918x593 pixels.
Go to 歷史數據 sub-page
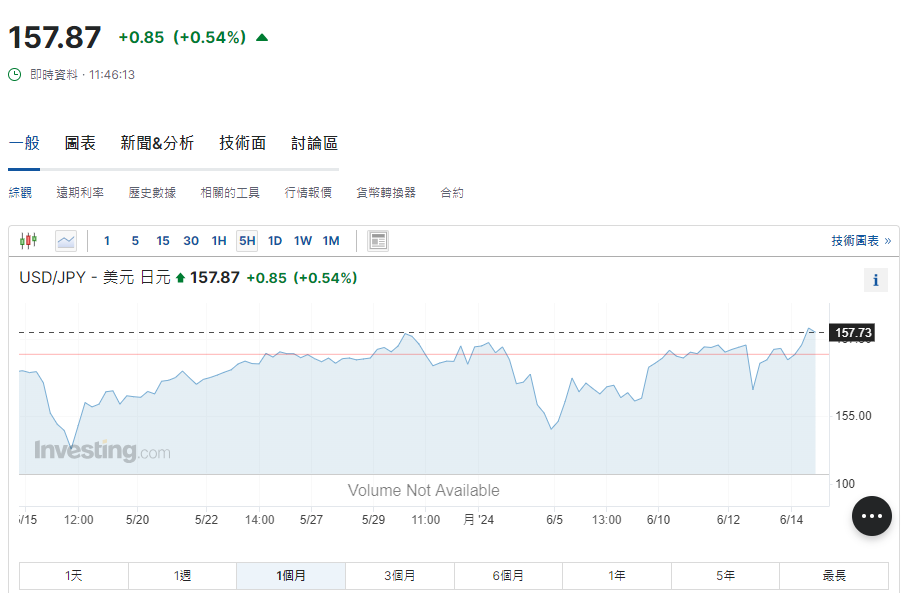tap(152, 192)
